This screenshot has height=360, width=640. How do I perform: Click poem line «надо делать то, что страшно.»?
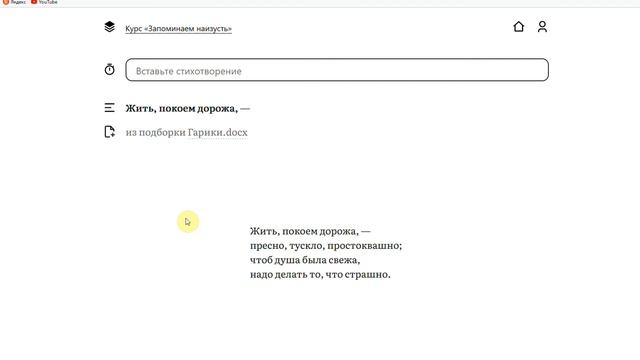tap(320, 274)
